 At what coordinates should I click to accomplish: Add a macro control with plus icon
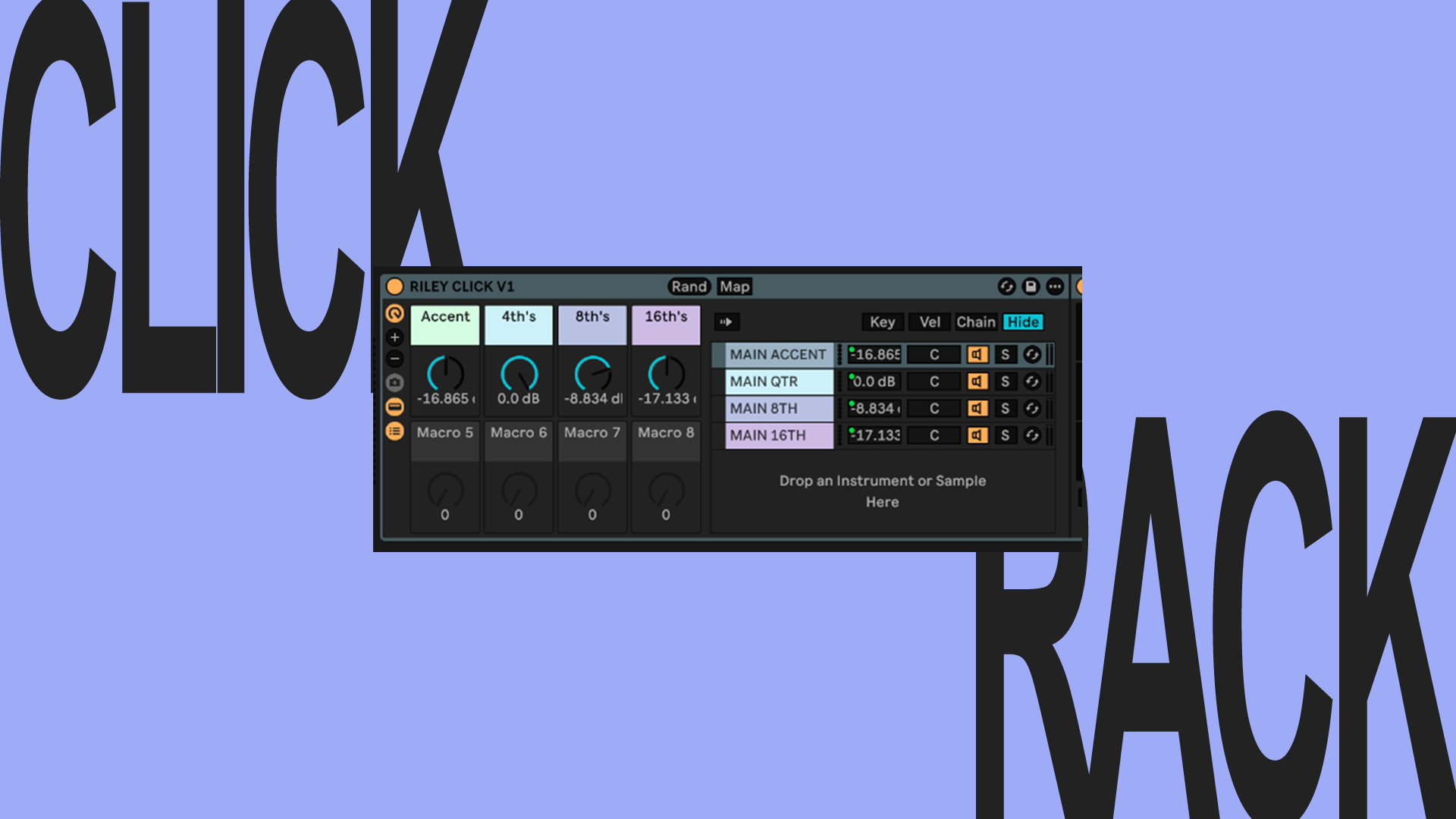click(x=394, y=337)
